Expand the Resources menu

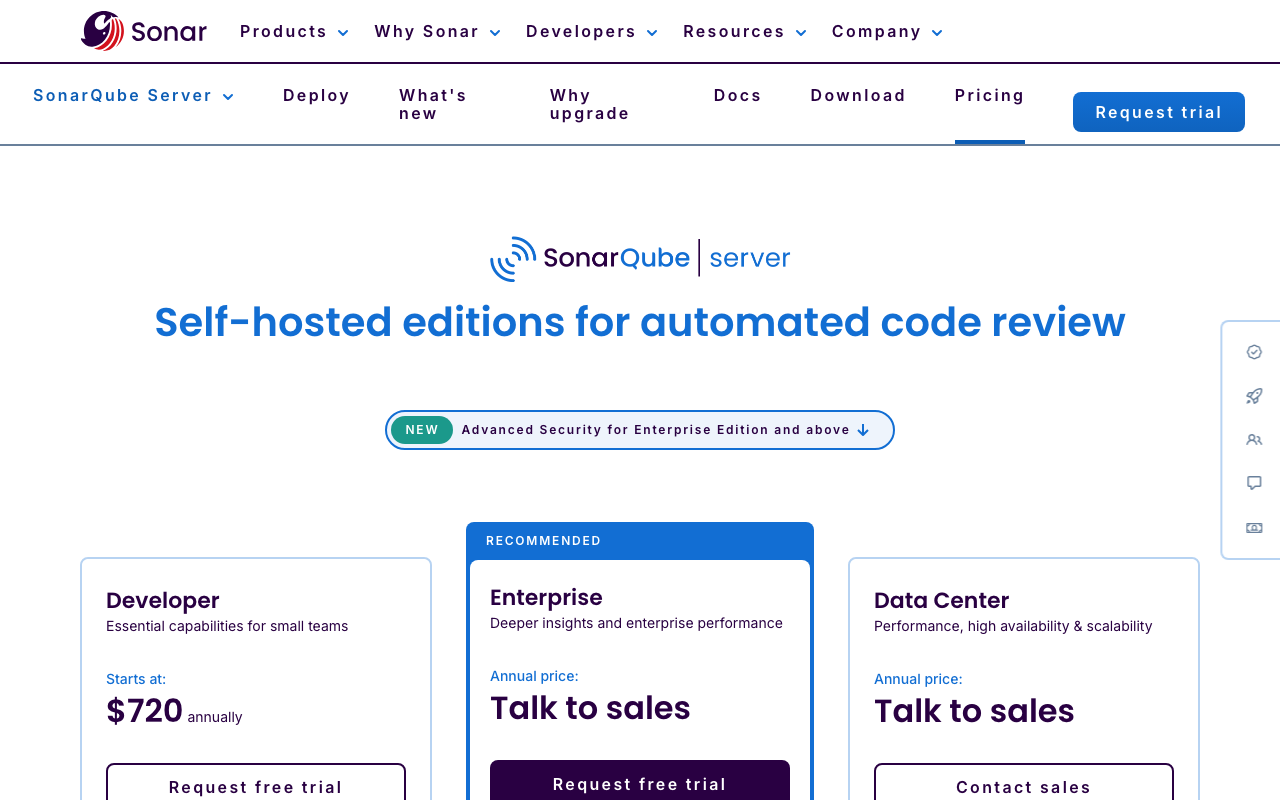click(x=744, y=31)
